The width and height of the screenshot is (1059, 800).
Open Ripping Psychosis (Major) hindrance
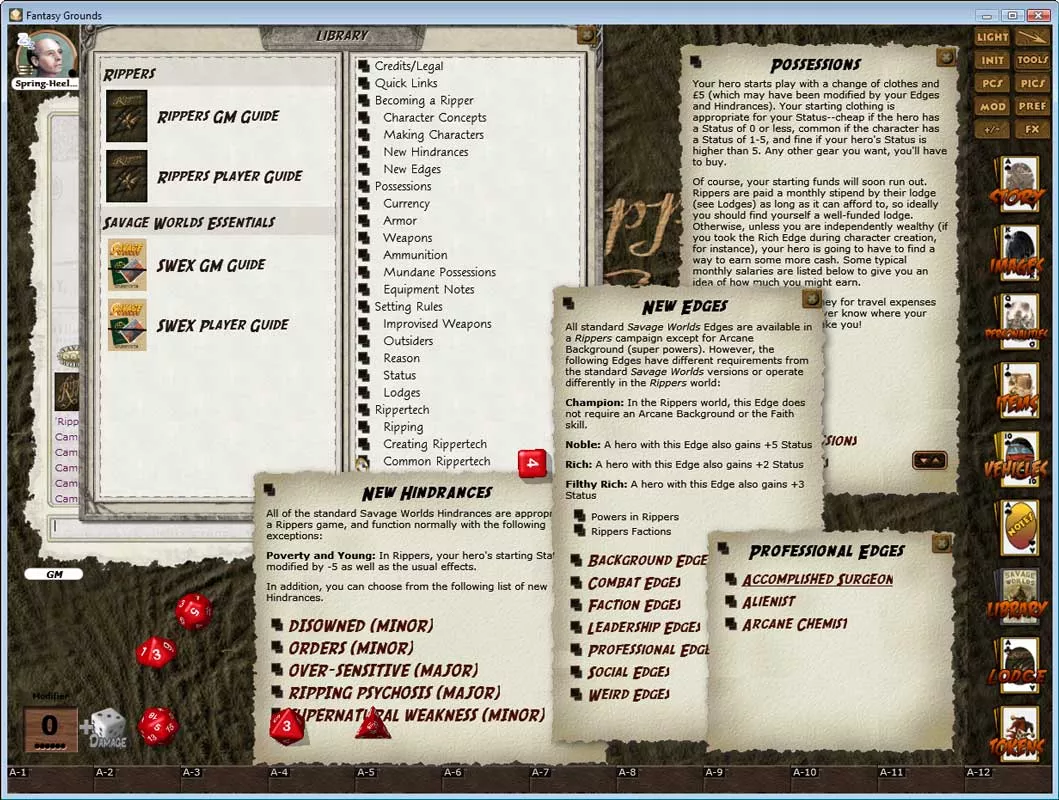coord(394,693)
